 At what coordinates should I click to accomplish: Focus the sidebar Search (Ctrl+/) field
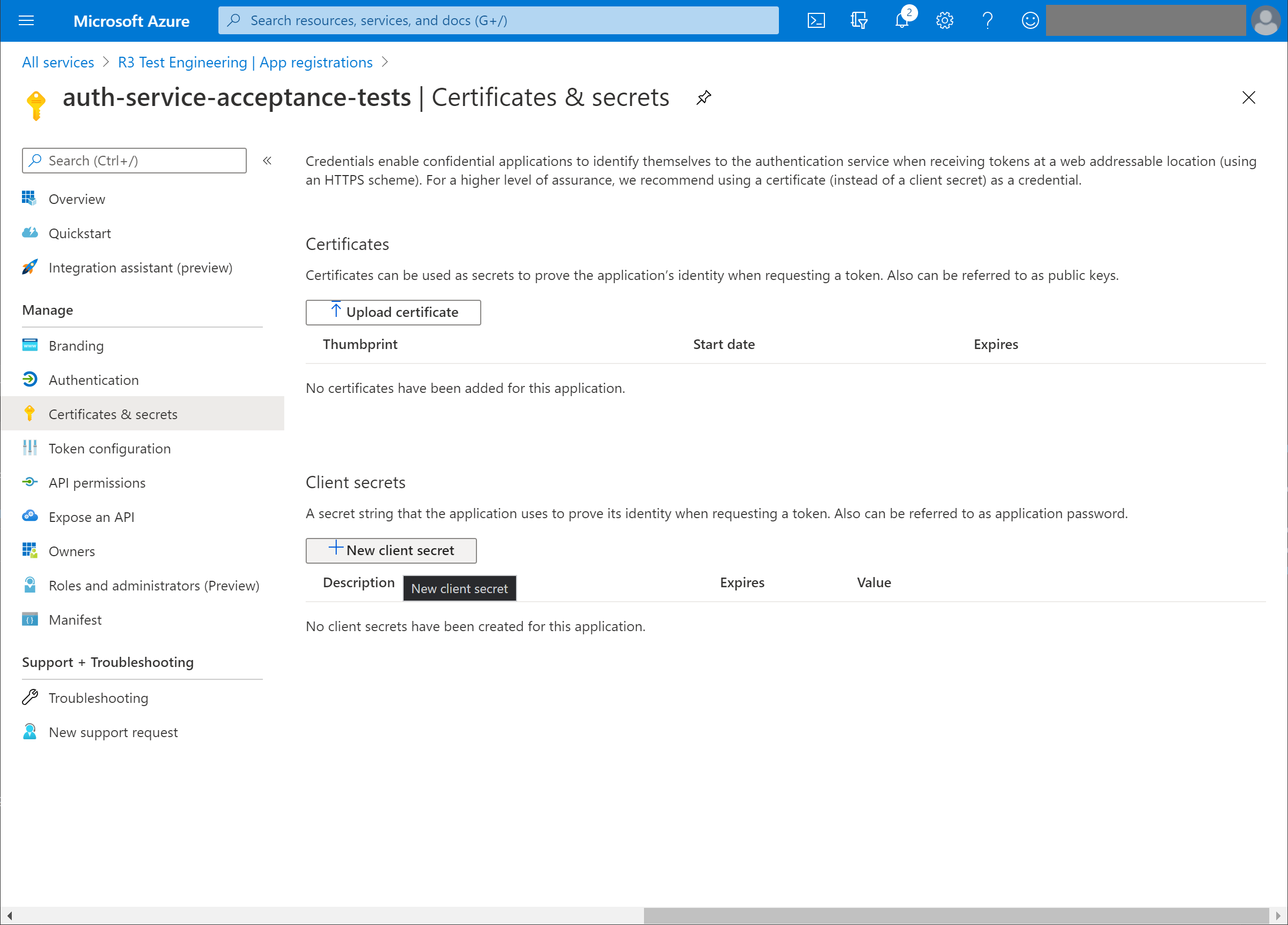(x=134, y=161)
